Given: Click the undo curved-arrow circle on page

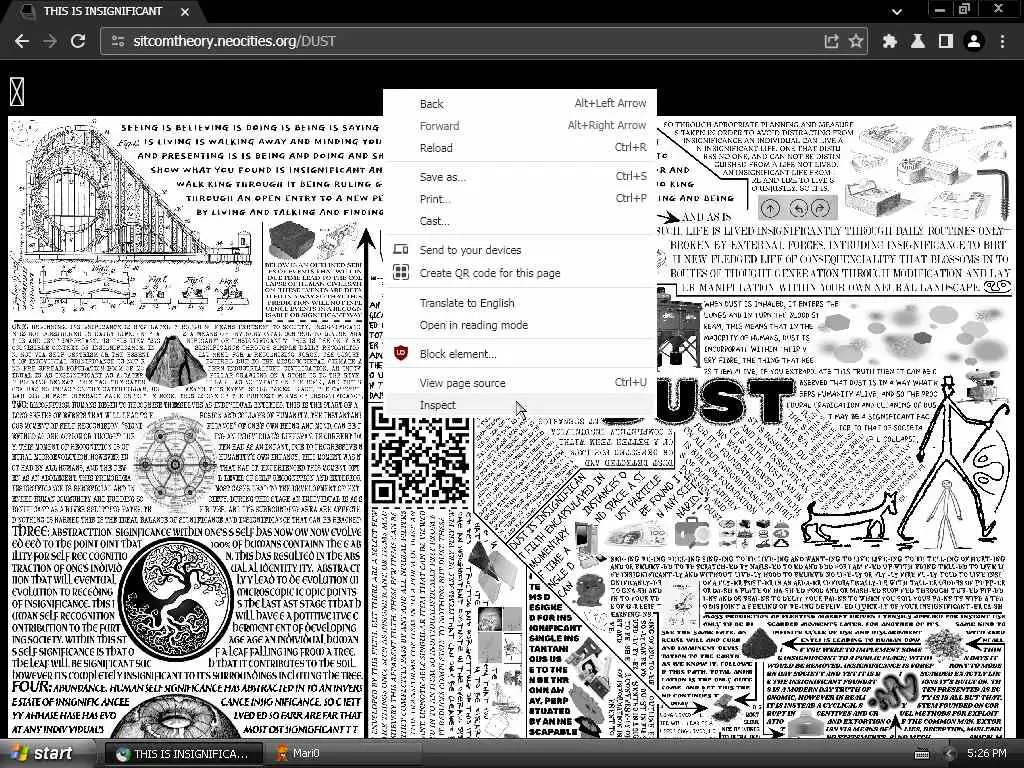Looking at the screenshot, I should point(798,208).
